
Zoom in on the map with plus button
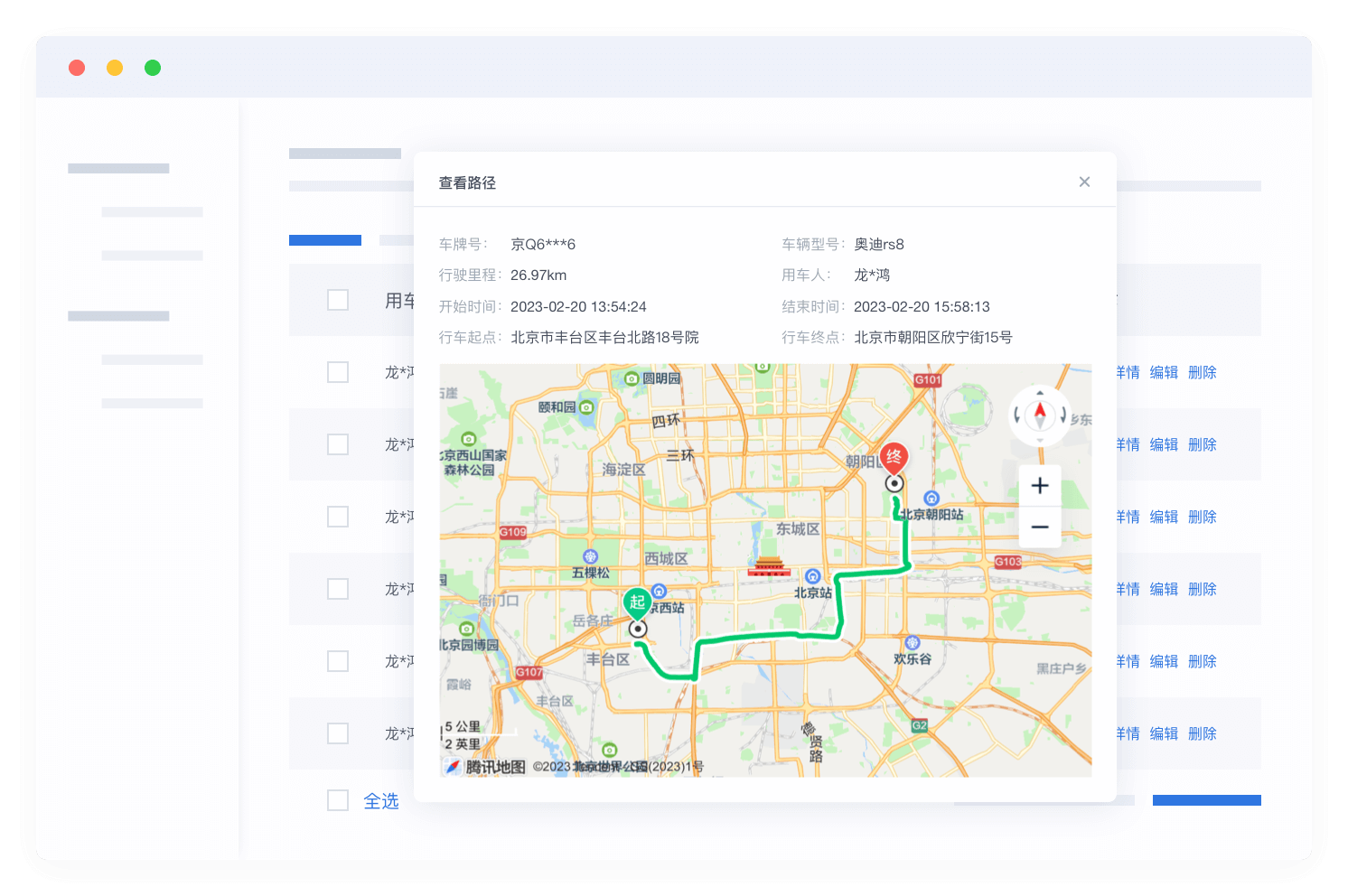pyautogui.click(x=1040, y=486)
